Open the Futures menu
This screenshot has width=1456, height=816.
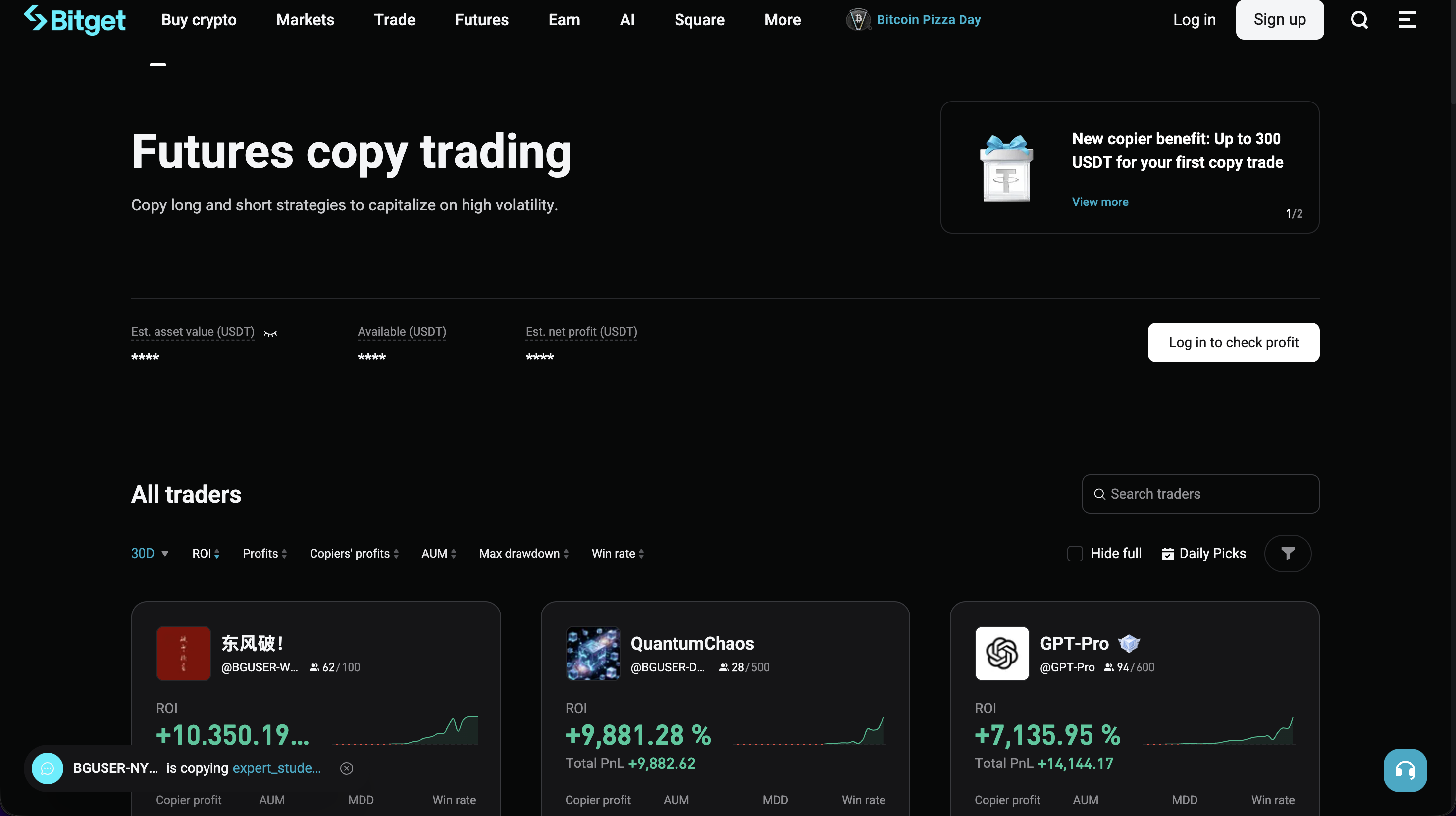coord(481,20)
